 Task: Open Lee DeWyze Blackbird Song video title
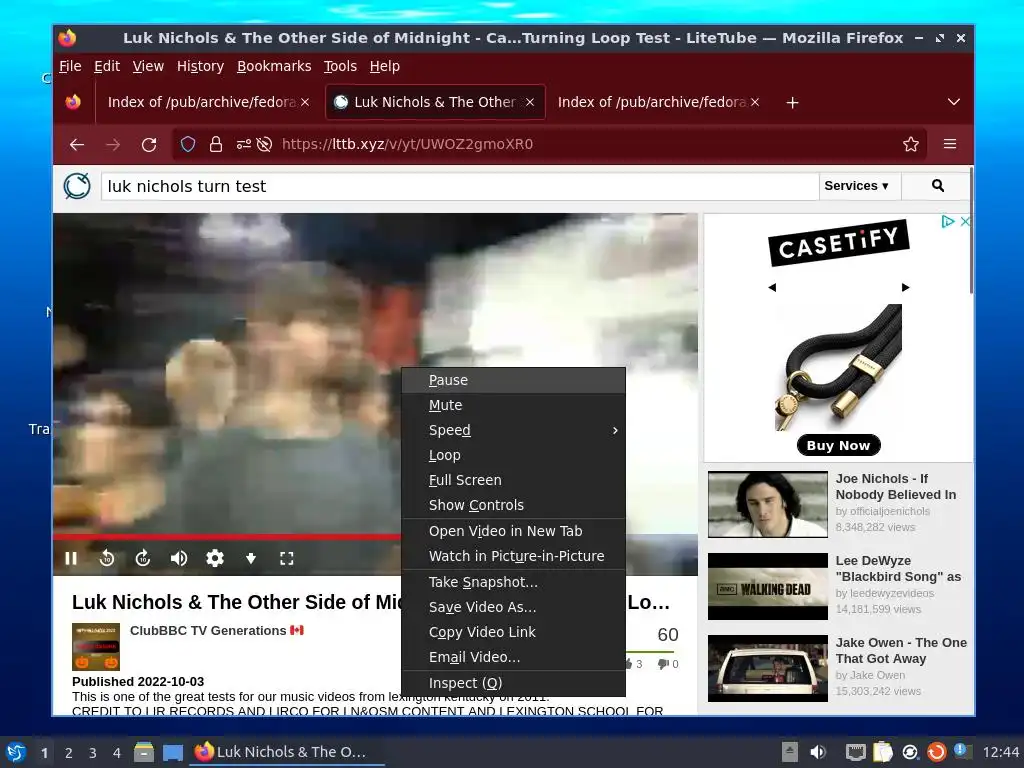pos(898,569)
